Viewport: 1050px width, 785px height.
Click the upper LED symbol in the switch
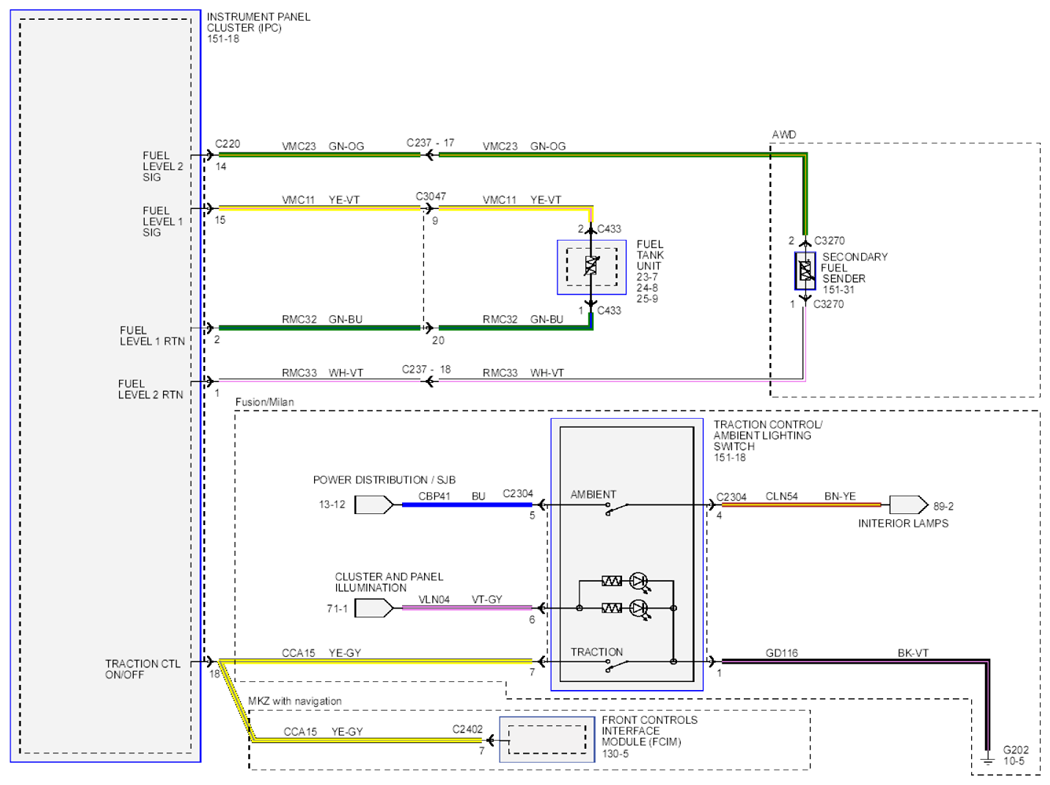(x=640, y=582)
